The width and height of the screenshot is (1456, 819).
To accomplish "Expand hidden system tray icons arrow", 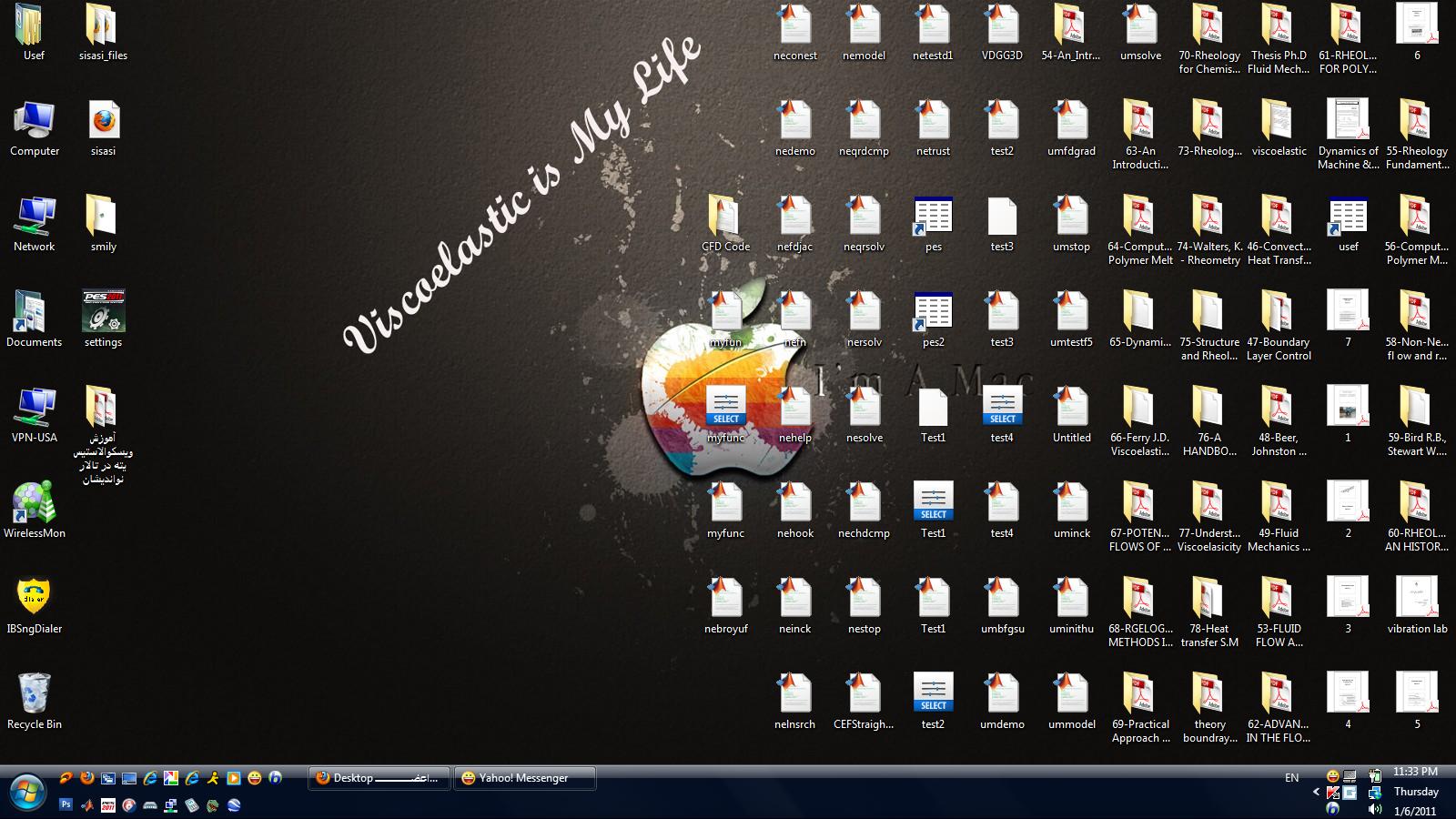I will coord(1316,793).
